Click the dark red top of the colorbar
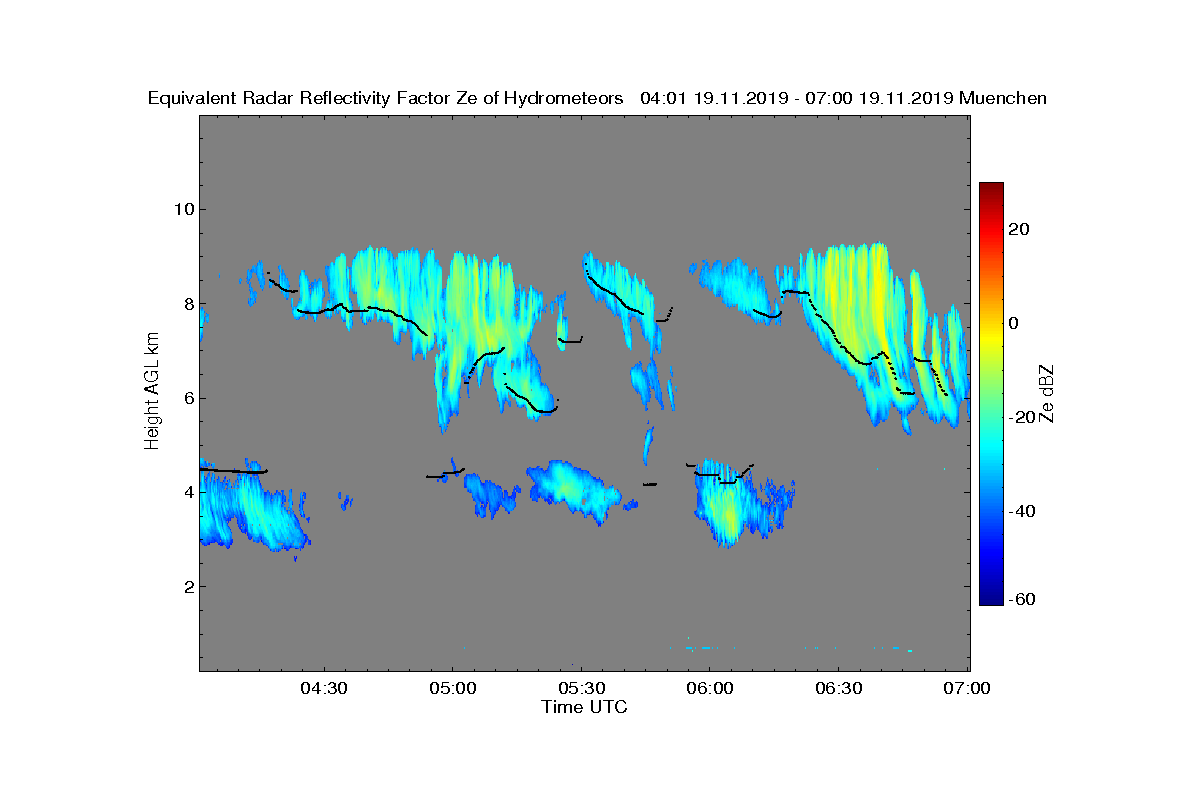 coord(991,190)
